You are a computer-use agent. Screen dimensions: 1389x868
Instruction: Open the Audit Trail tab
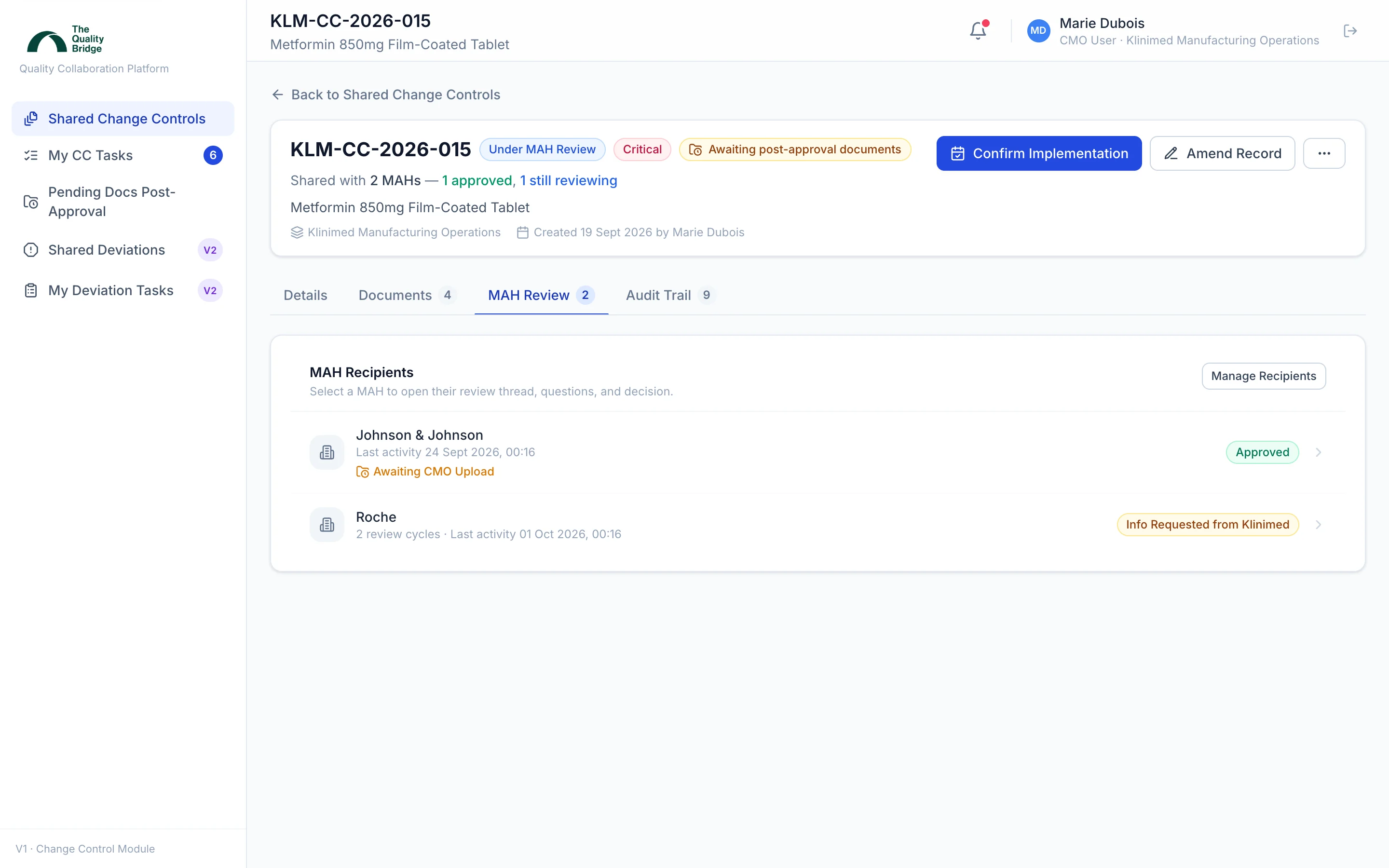pos(670,295)
